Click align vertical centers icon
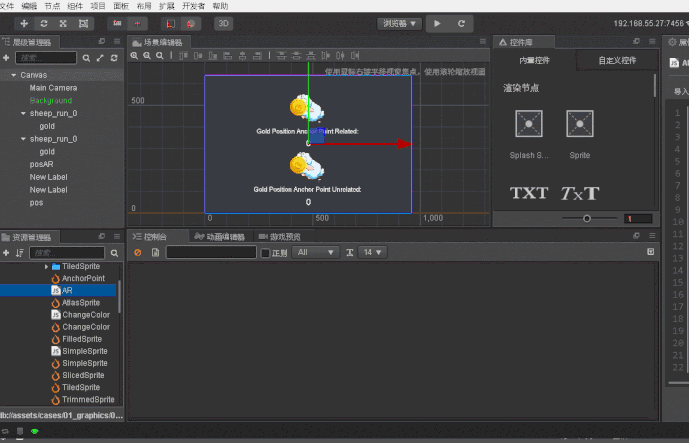Screen dimensions: 689x443 (x=198, y=56)
